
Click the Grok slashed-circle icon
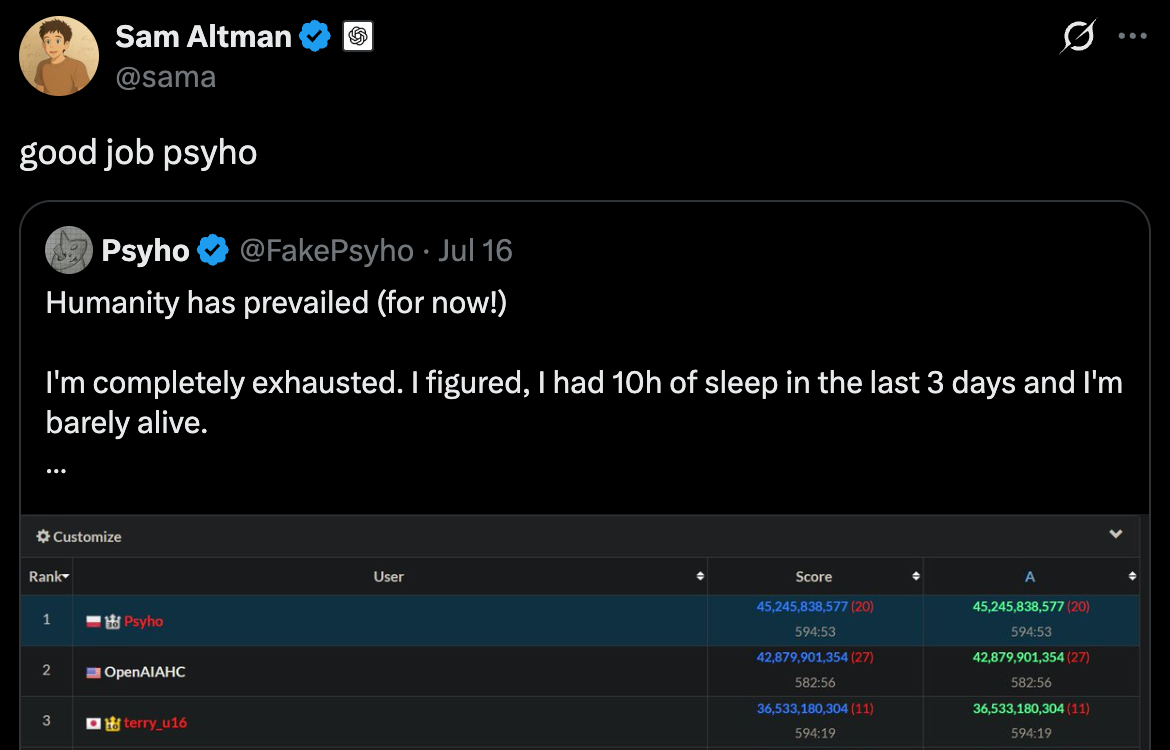click(x=1078, y=37)
